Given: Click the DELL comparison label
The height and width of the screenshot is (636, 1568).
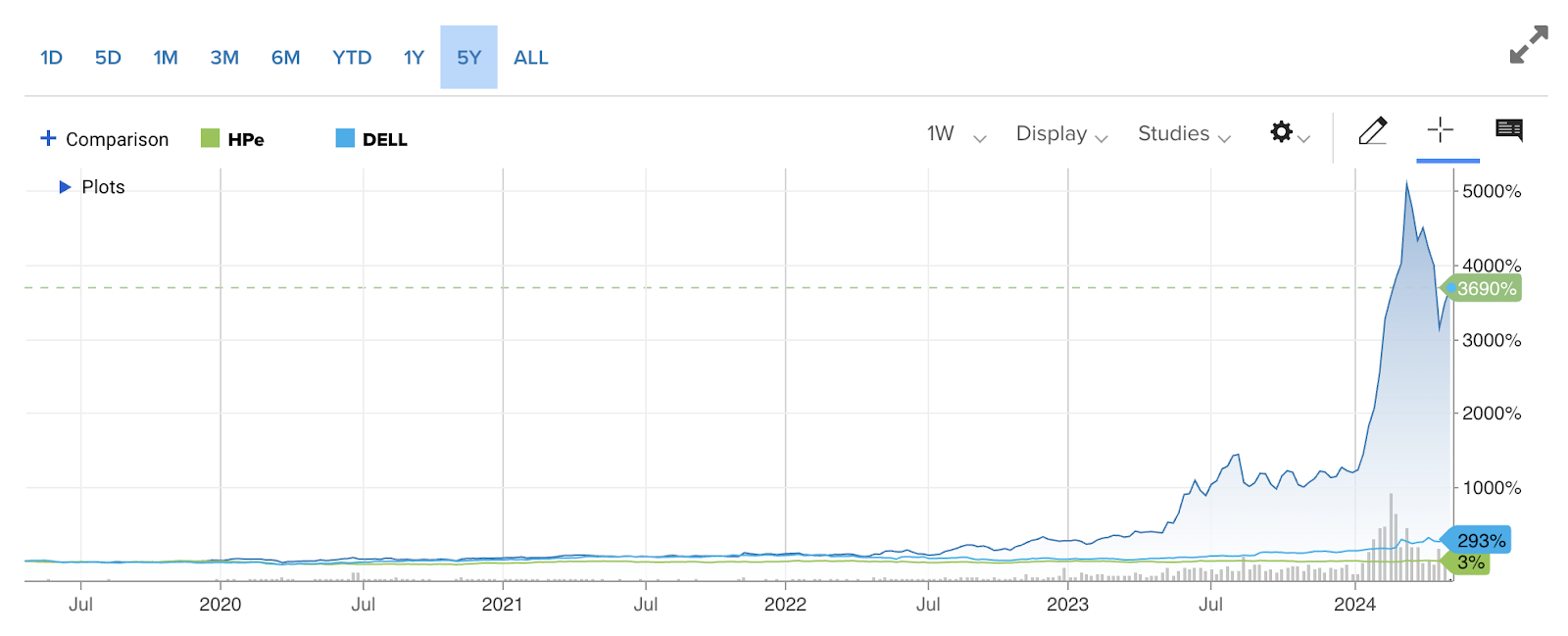Looking at the screenshot, I should click(385, 139).
